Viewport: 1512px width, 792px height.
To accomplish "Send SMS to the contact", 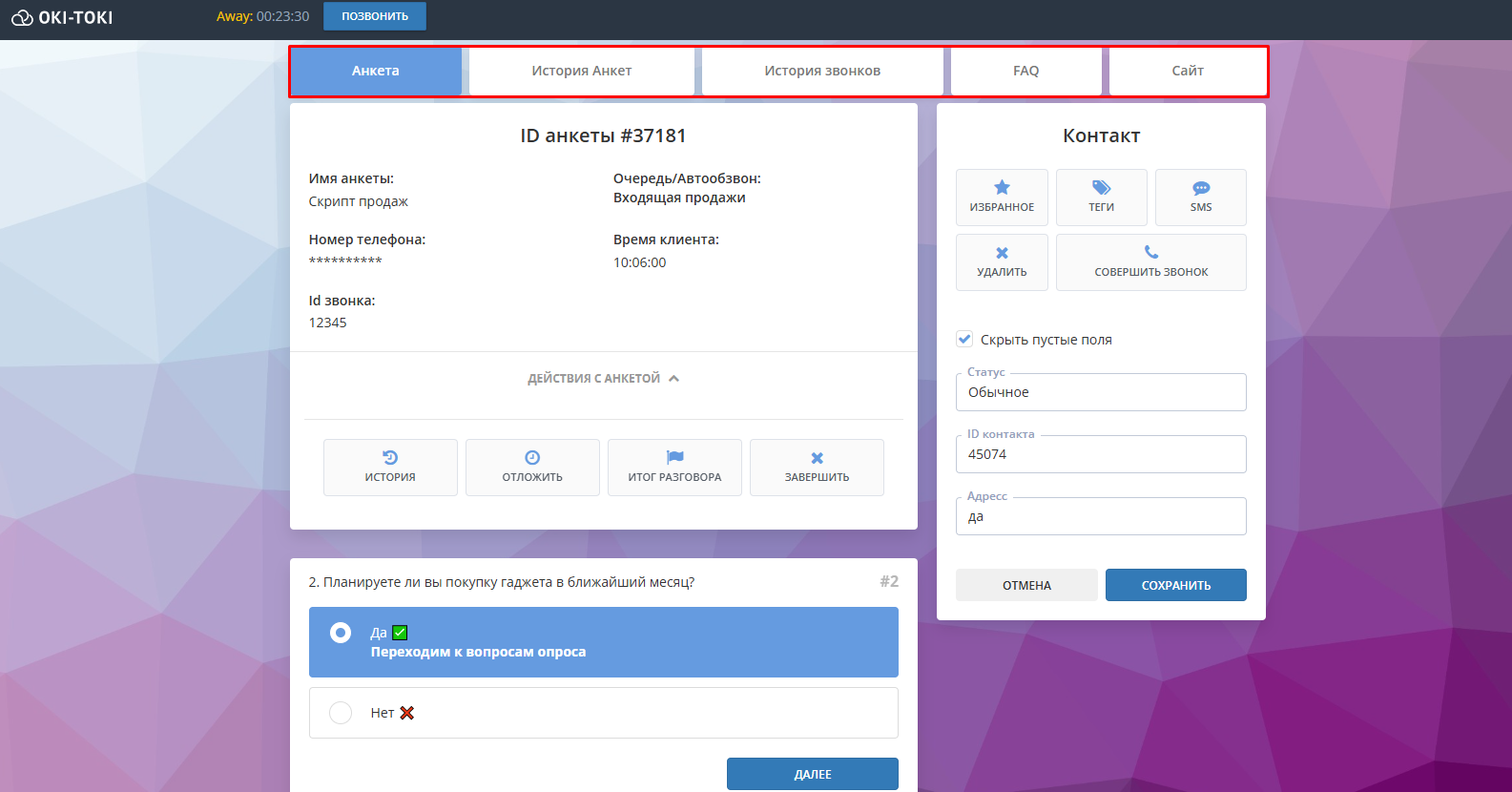I will [x=1200, y=197].
